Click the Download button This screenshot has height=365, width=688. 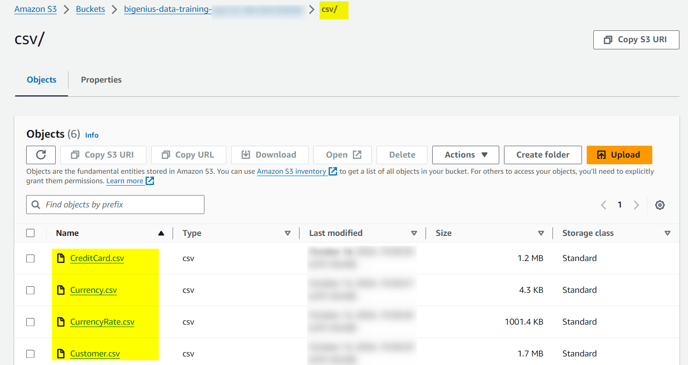click(270, 155)
